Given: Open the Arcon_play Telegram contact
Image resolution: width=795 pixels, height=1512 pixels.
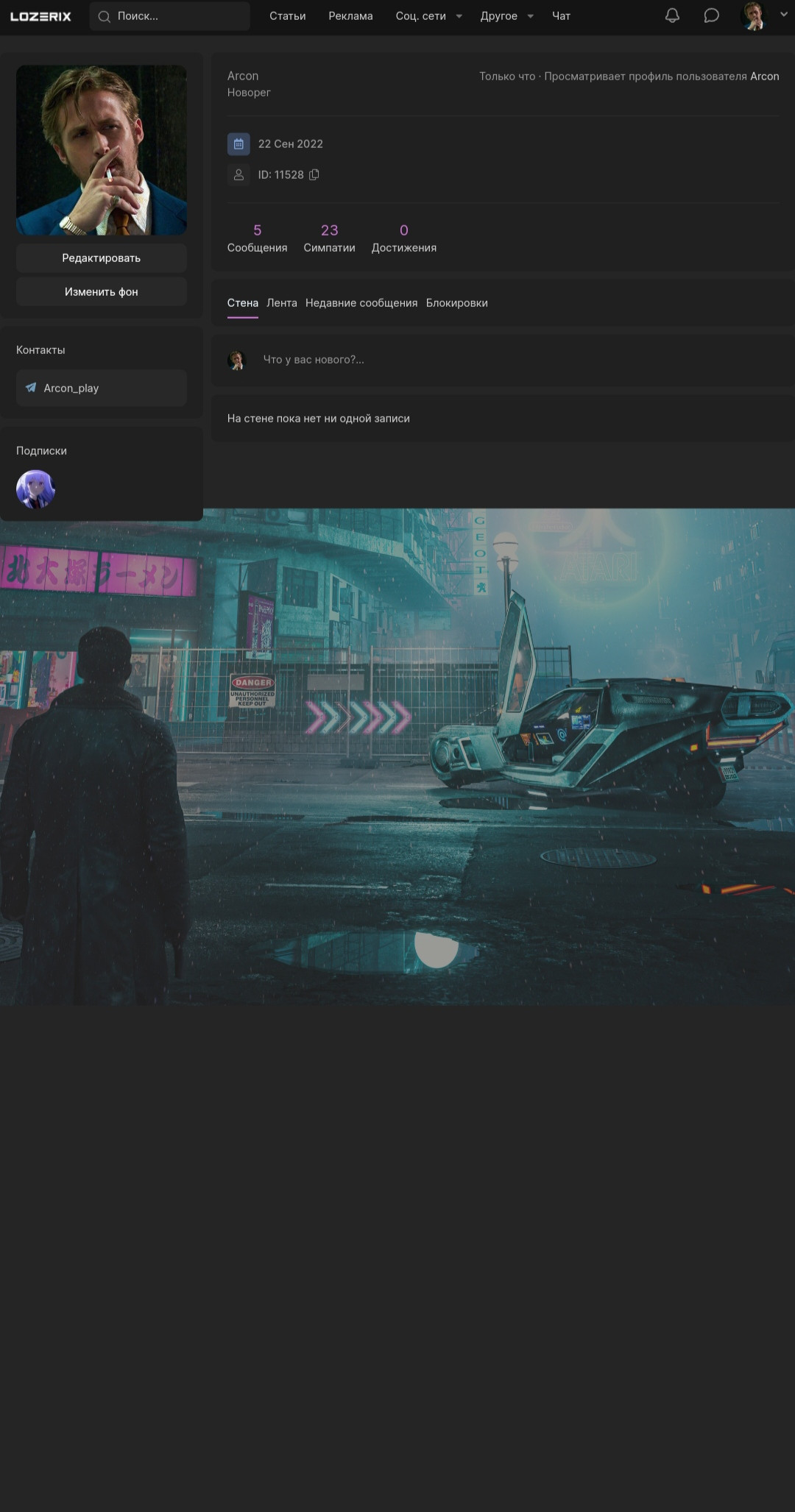Looking at the screenshot, I should 102,388.
